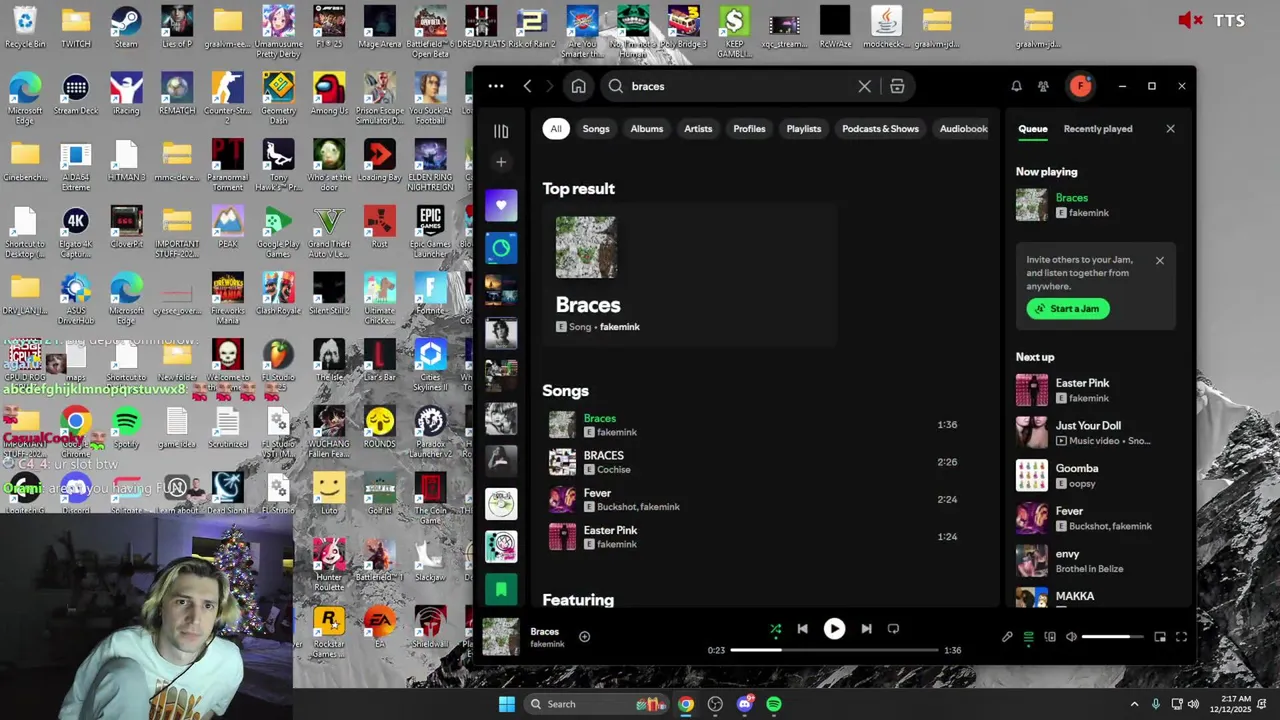Filter results by Podcasts & Shows
This screenshot has height=720, width=1280.
(880, 129)
